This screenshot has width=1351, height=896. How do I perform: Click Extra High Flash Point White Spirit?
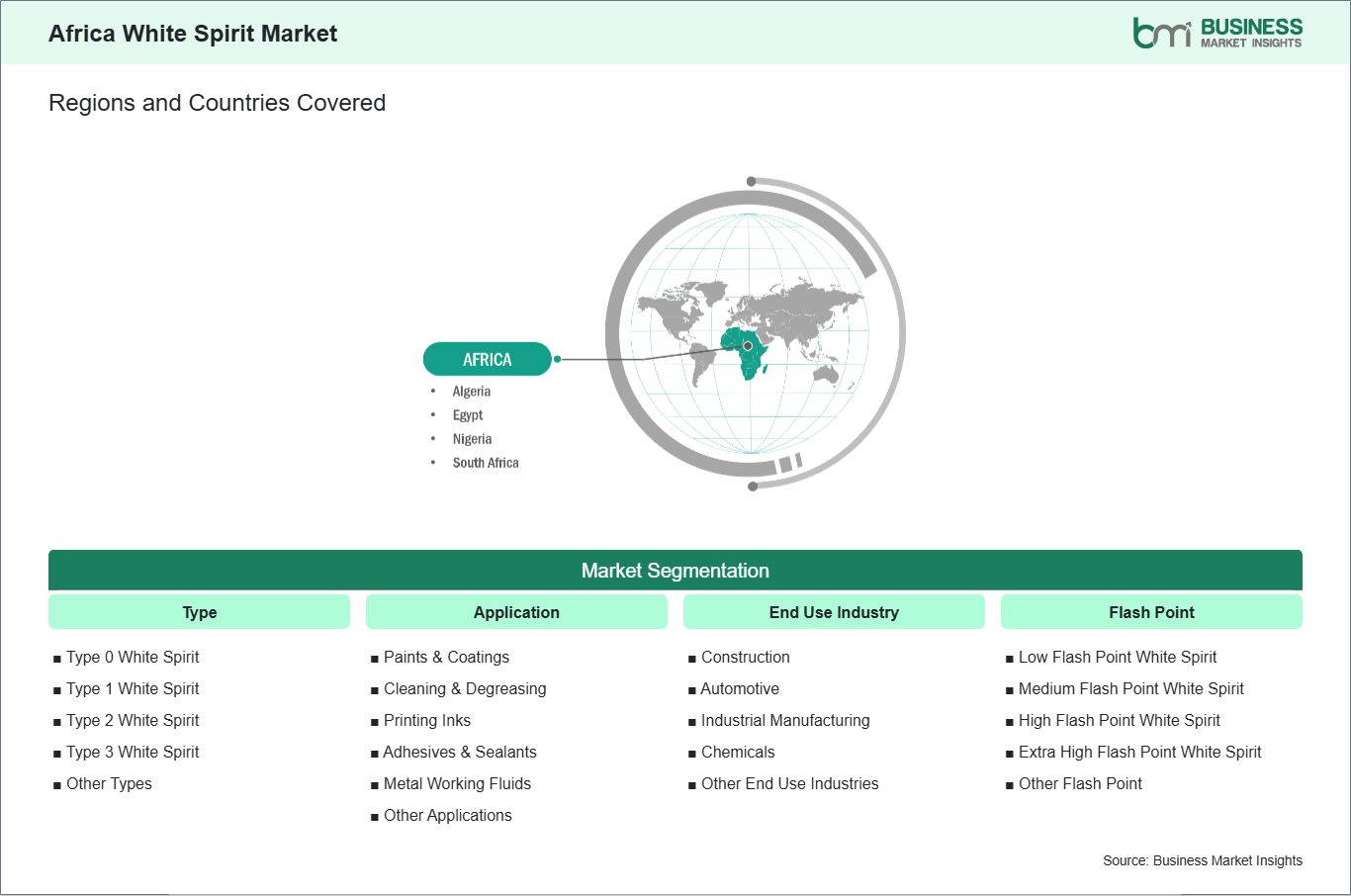(x=1140, y=752)
